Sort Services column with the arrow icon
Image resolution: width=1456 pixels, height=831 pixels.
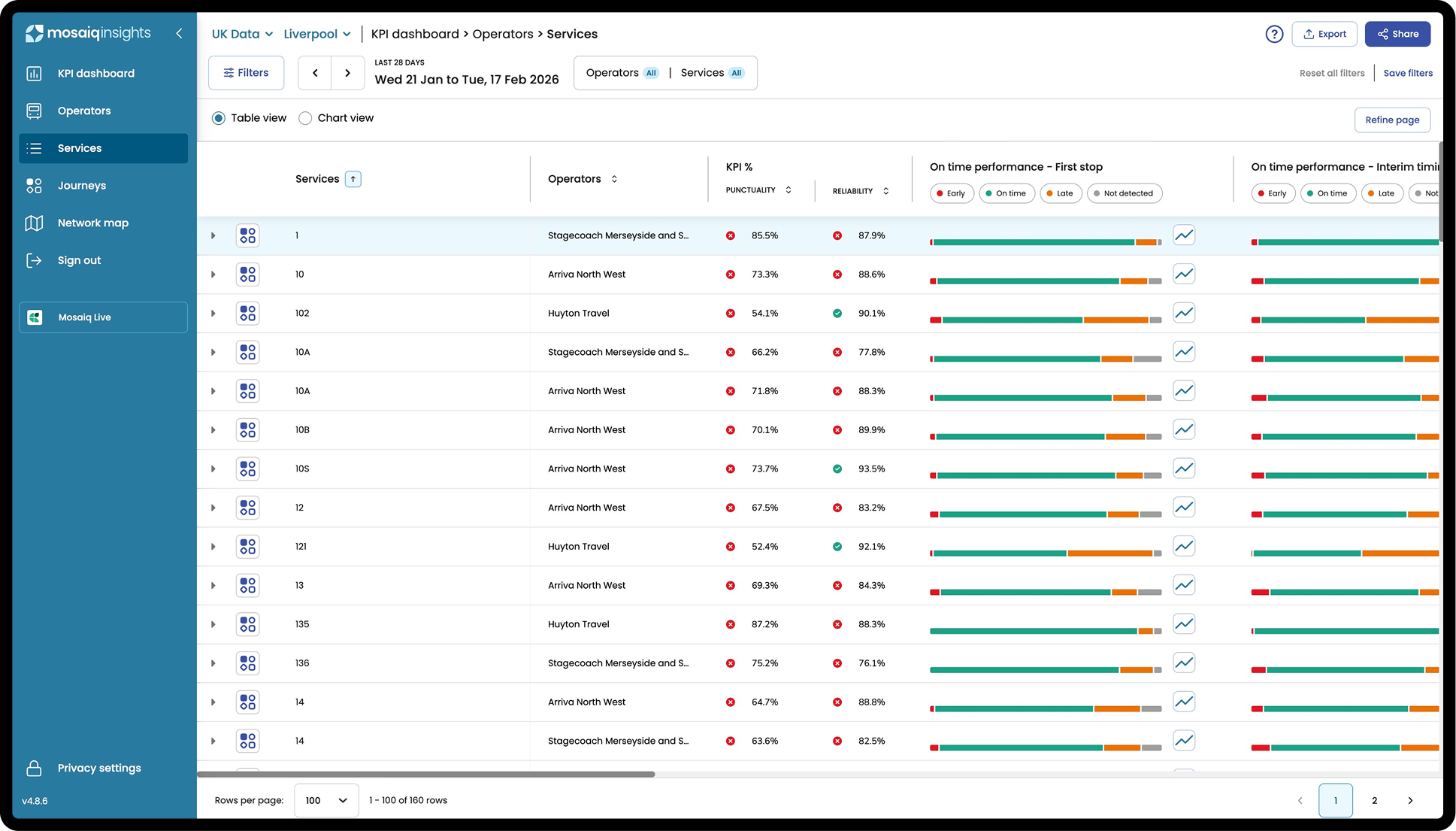tap(353, 179)
